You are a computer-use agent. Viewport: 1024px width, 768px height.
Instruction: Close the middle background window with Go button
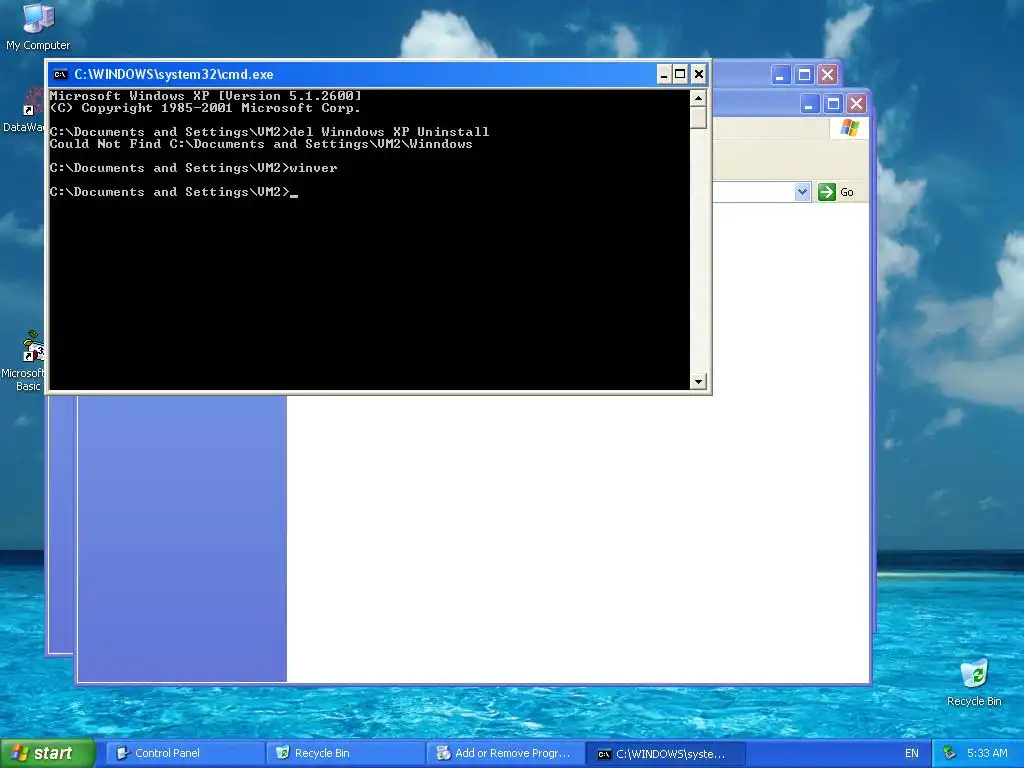pyautogui.click(x=856, y=103)
